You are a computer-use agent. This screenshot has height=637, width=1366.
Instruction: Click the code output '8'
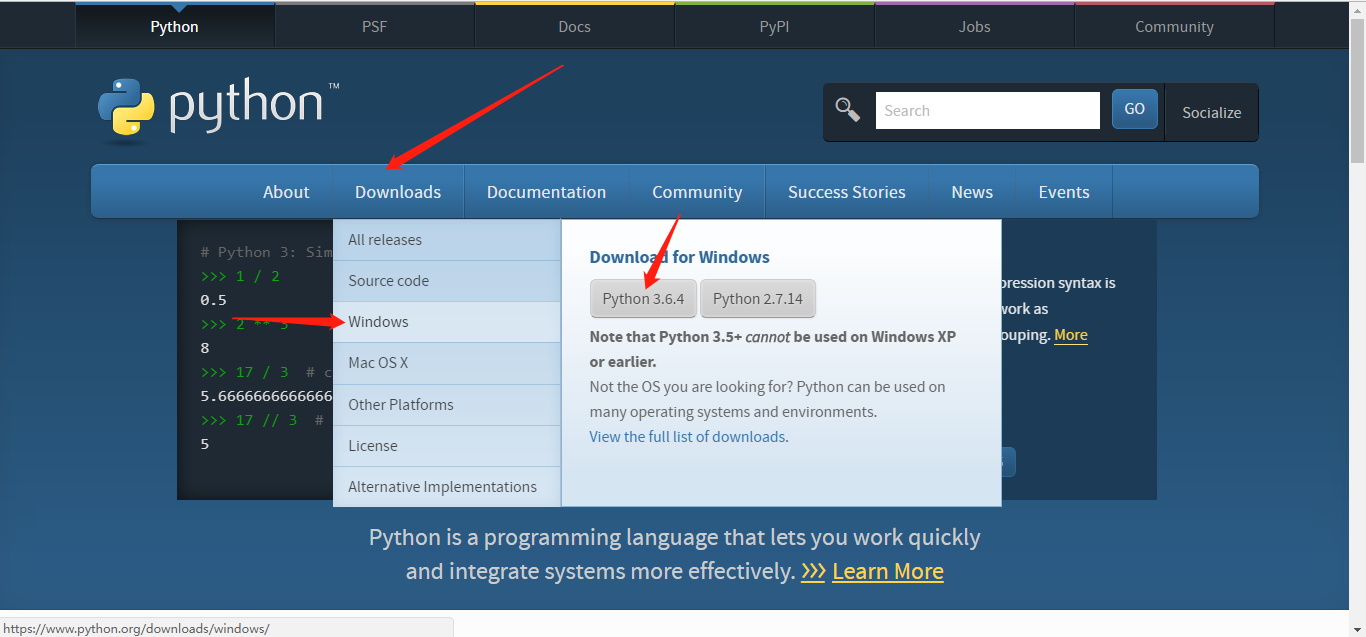click(x=205, y=348)
